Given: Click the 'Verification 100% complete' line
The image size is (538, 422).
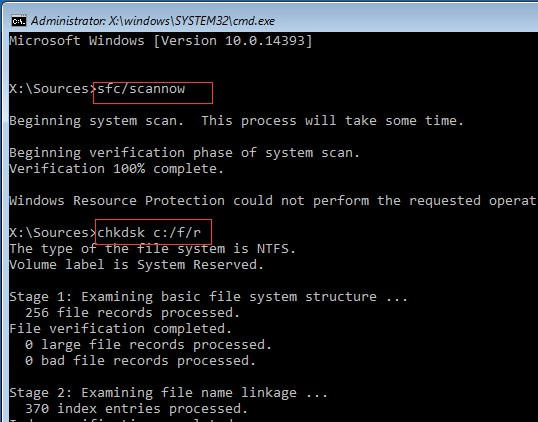Looking at the screenshot, I should click(x=117, y=169).
